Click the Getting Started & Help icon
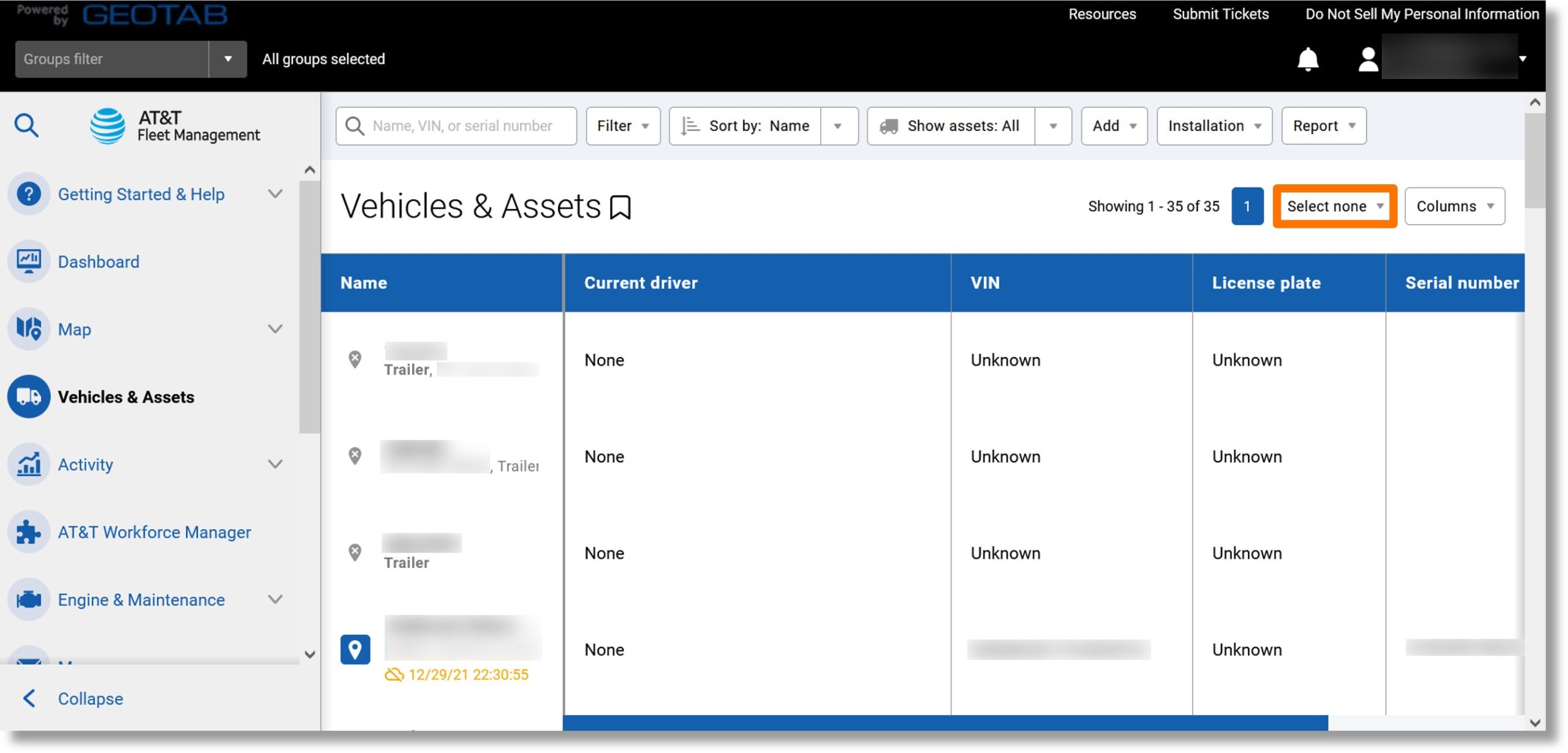 (x=29, y=193)
